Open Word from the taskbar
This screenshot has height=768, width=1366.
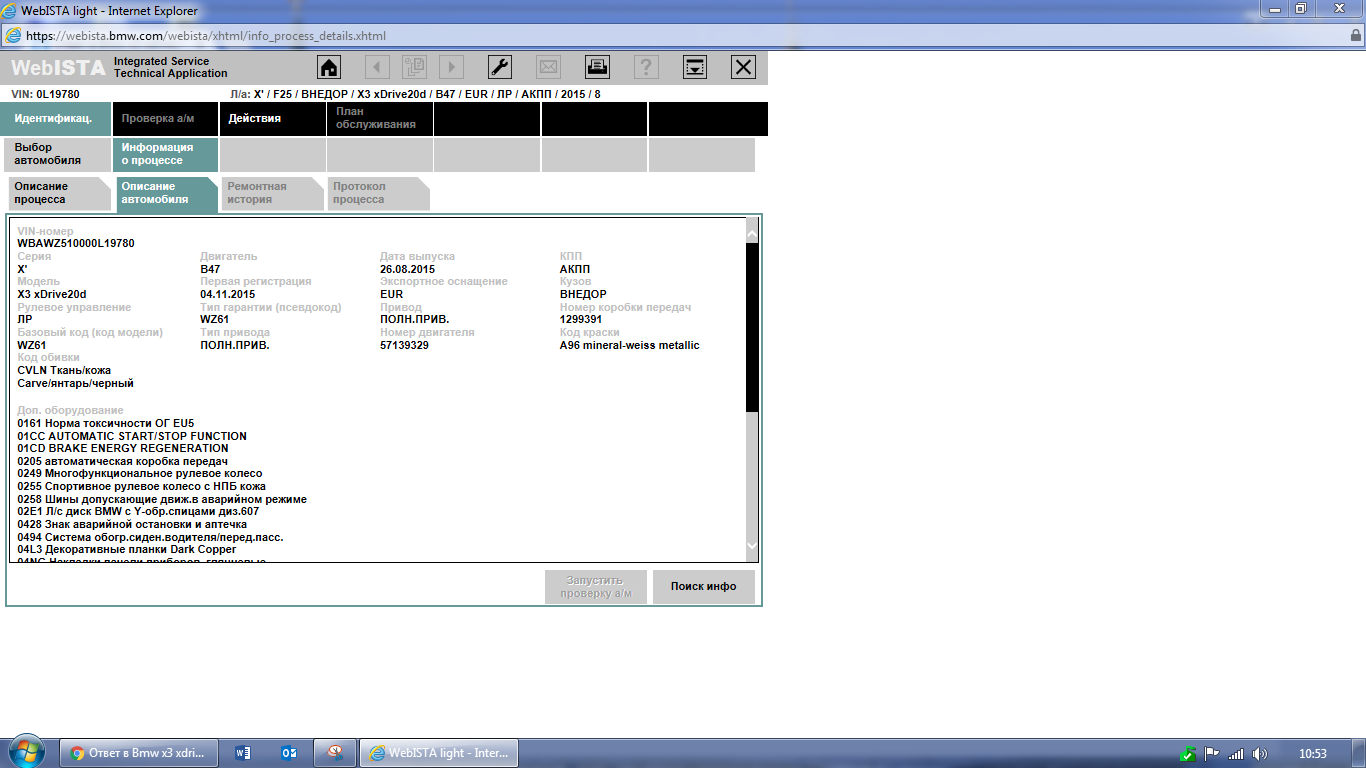(x=242, y=753)
